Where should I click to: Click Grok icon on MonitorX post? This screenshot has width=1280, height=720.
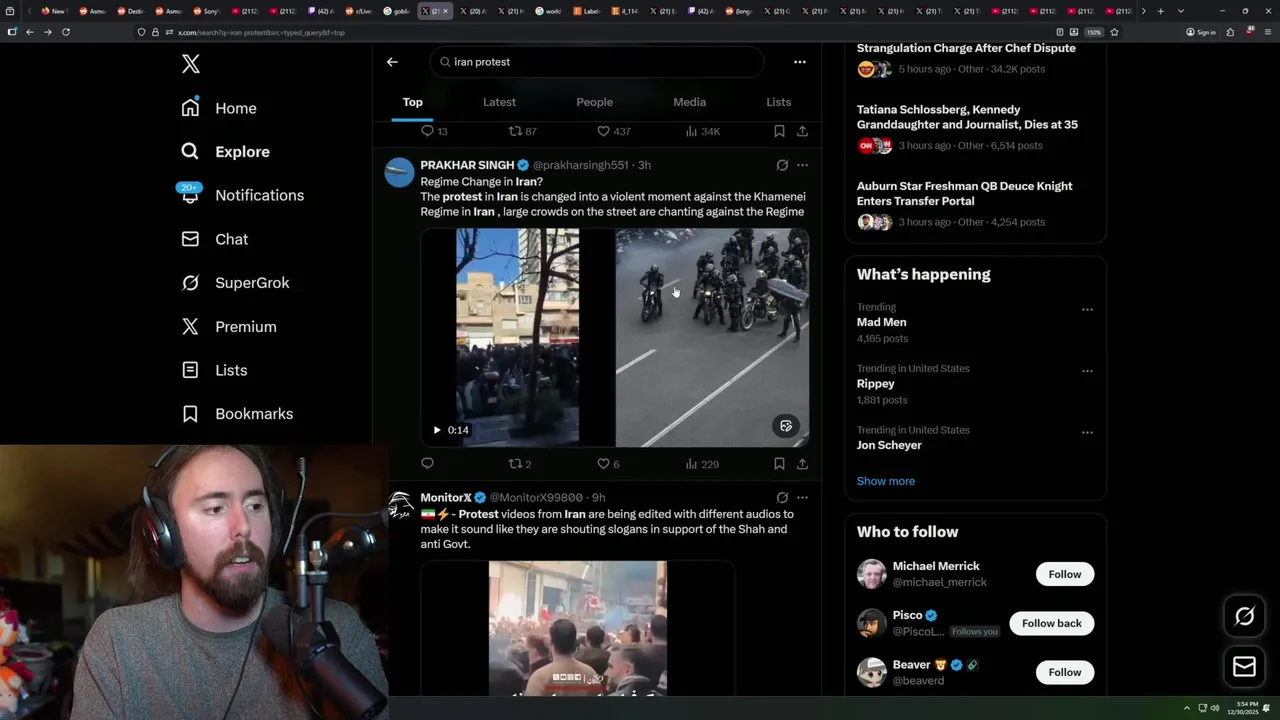click(x=782, y=498)
